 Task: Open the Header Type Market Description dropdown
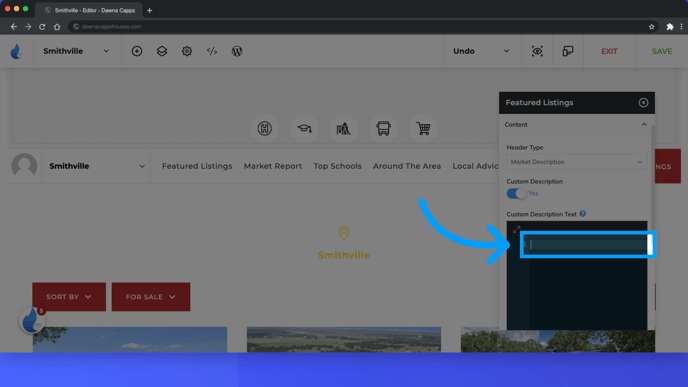point(577,162)
